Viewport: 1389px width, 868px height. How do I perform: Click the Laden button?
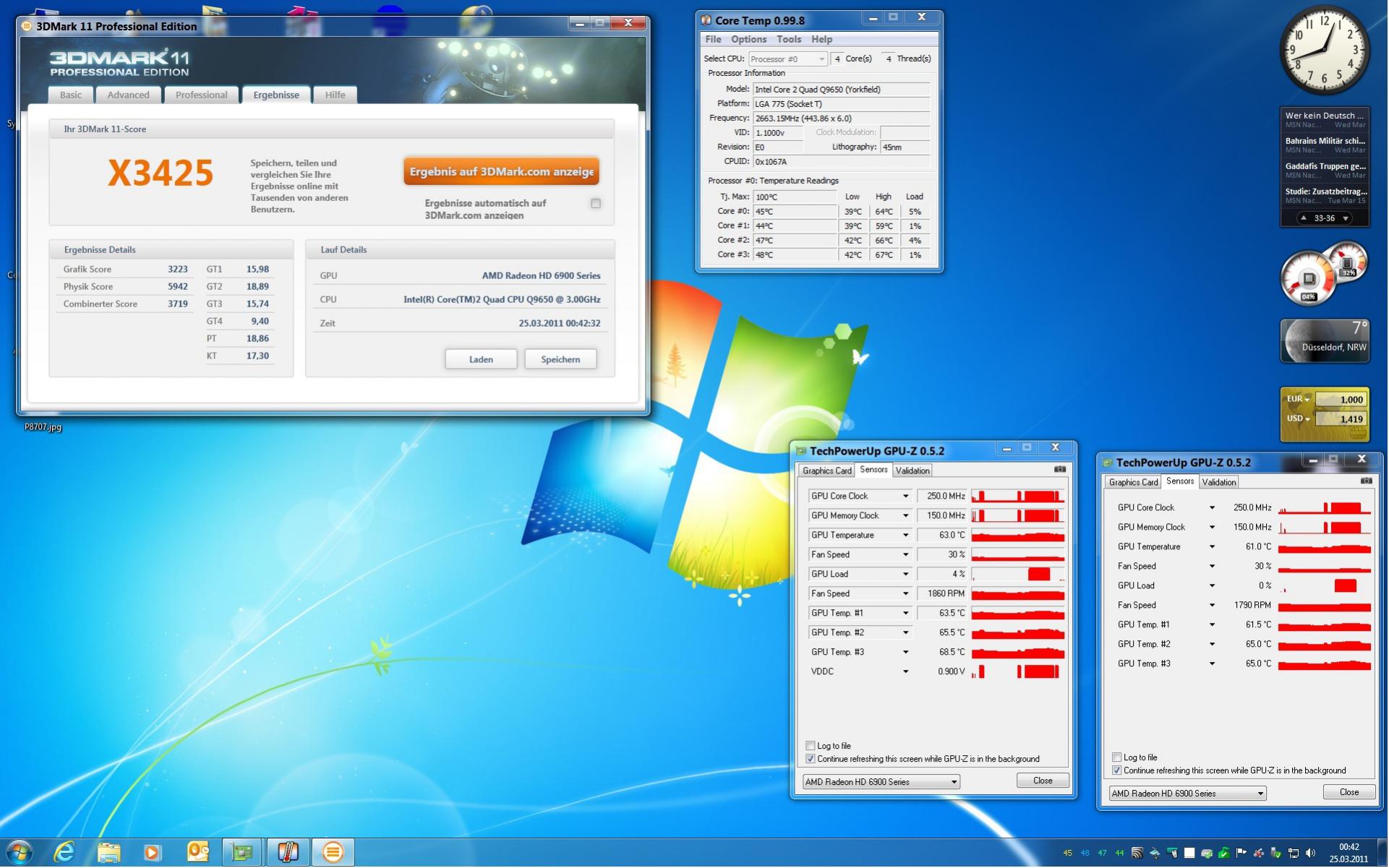point(481,359)
